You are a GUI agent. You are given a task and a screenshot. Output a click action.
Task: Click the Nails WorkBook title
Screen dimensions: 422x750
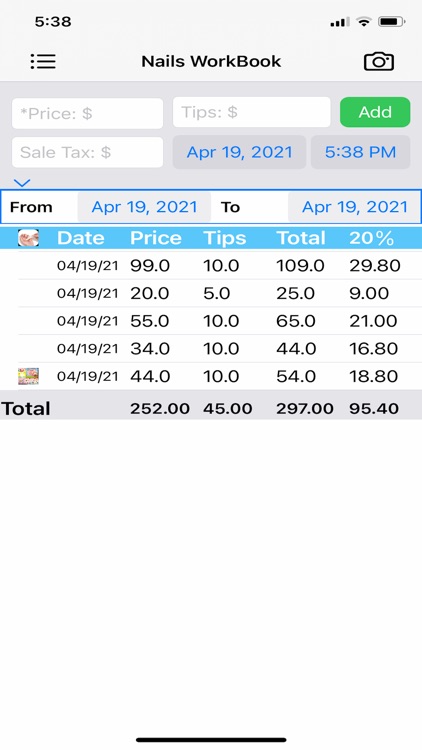tap(211, 61)
